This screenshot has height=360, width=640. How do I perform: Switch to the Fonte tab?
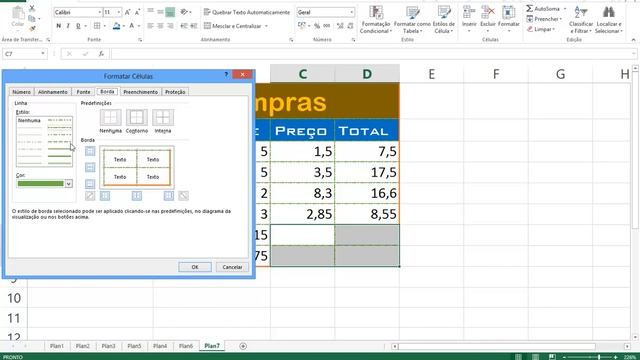[x=84, y=92]
